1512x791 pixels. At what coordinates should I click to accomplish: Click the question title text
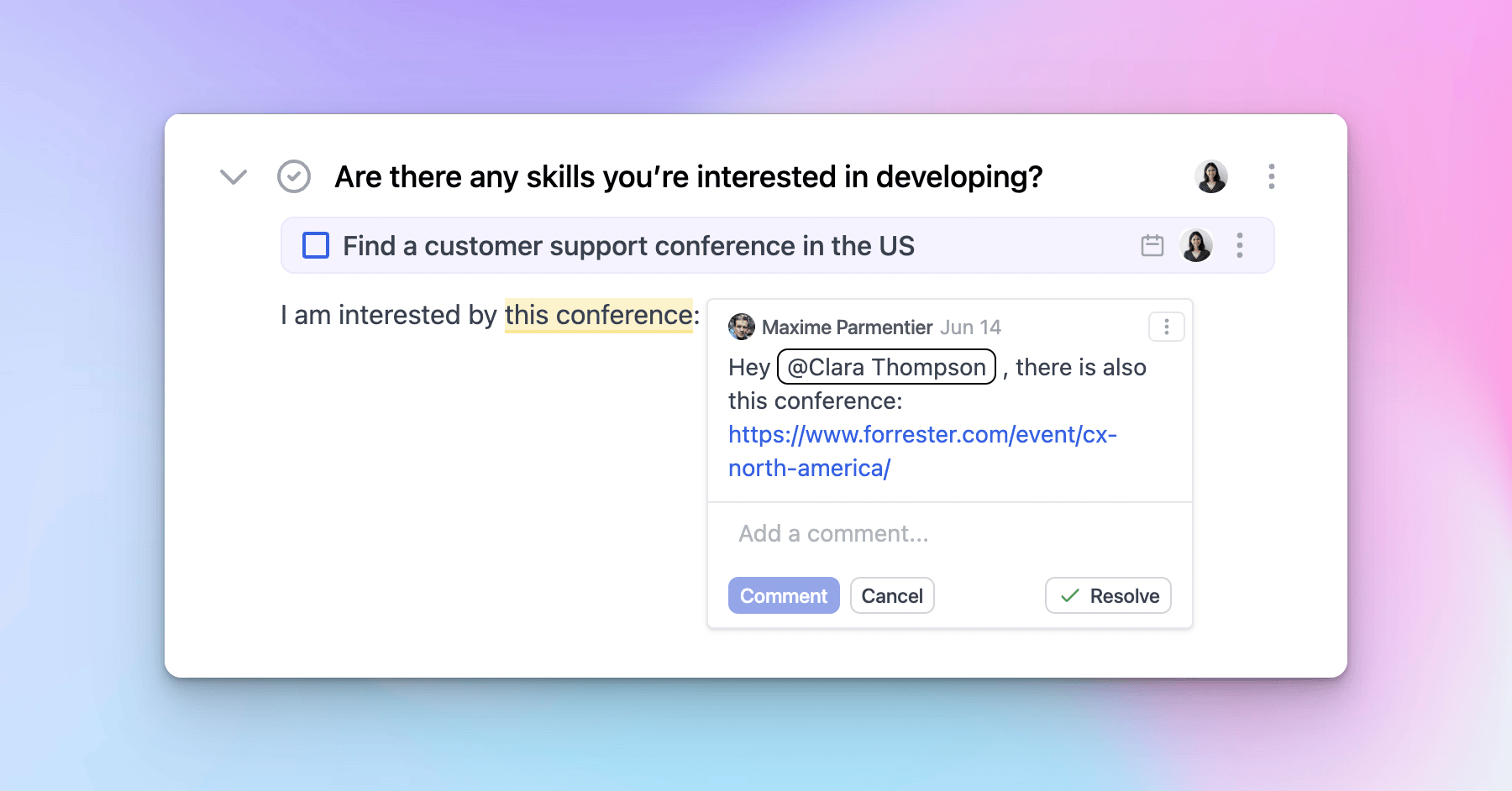689,176
